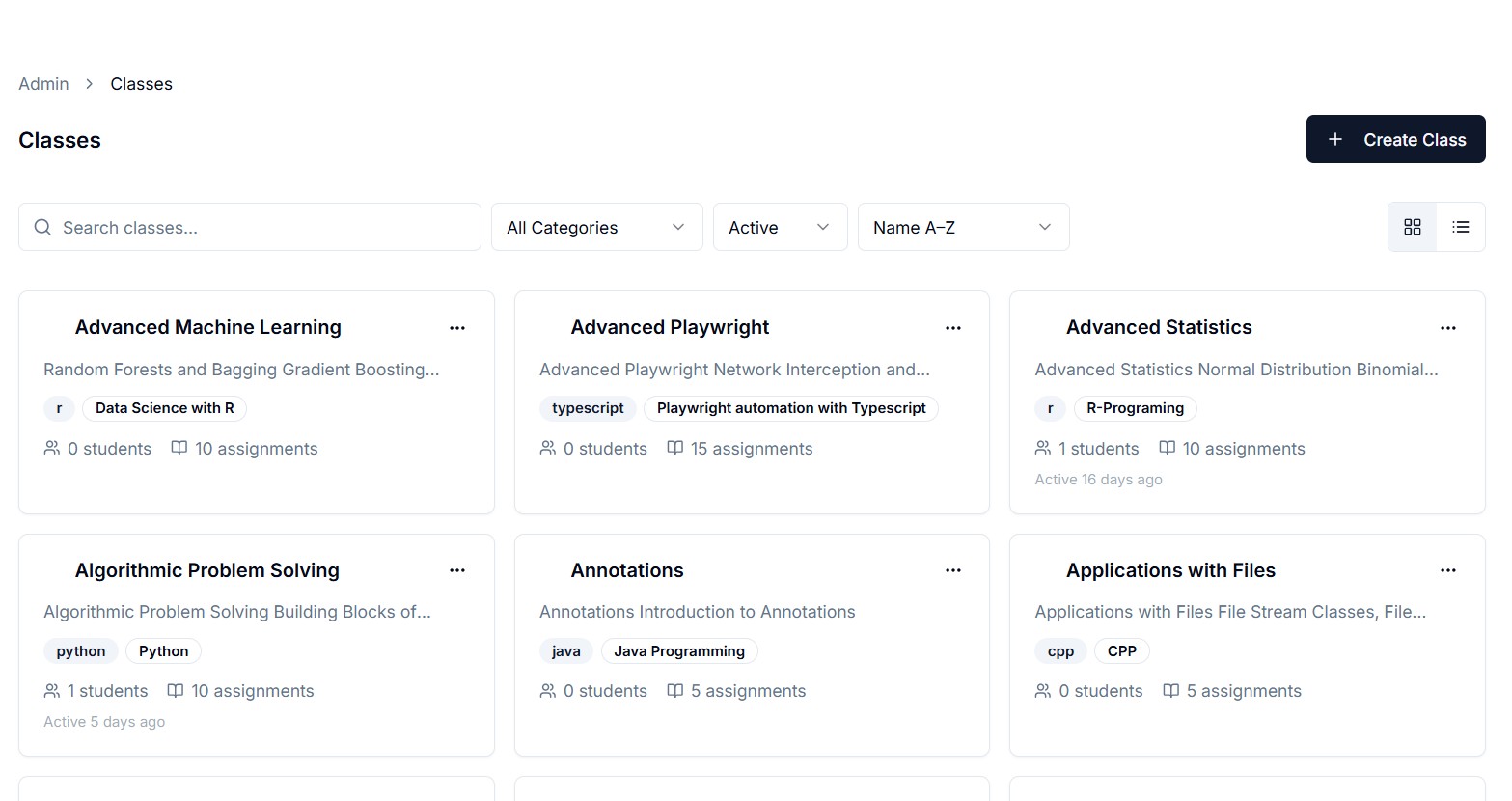Viewport: 1512px width, 801px height.
Task: Click assignments book icon on Advanced Playwright
Action: (674, 448)
